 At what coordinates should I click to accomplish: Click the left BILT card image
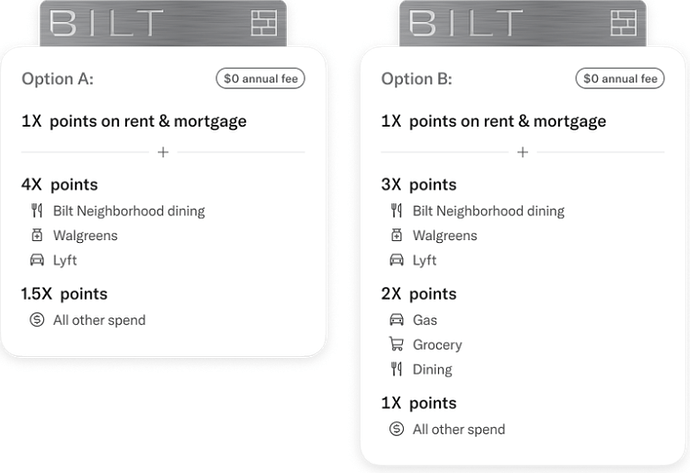tap(163, 23)
